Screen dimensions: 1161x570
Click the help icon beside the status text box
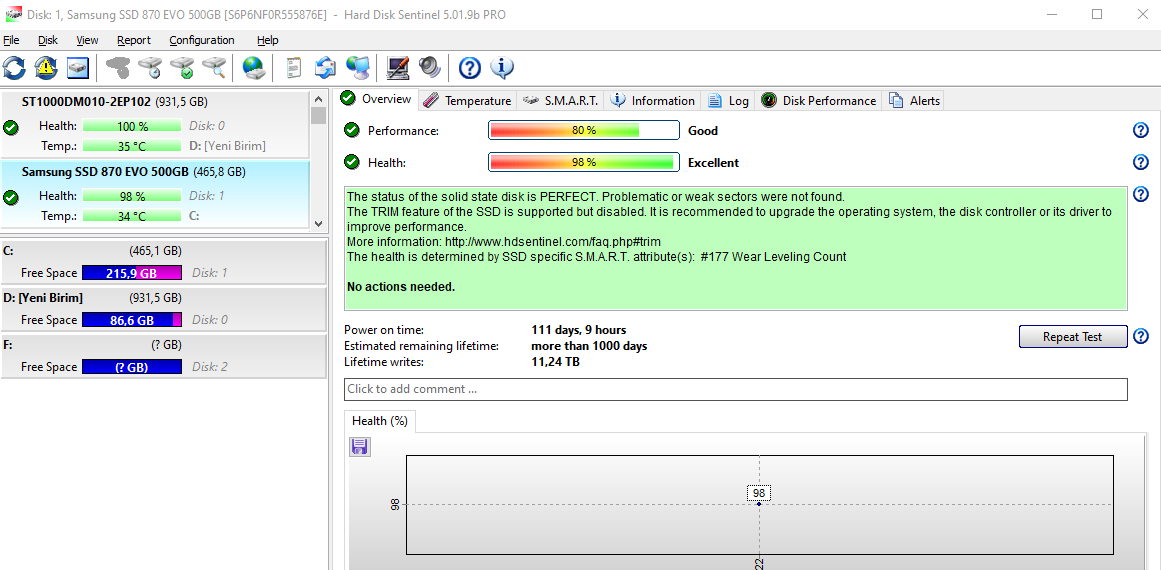1141,194
